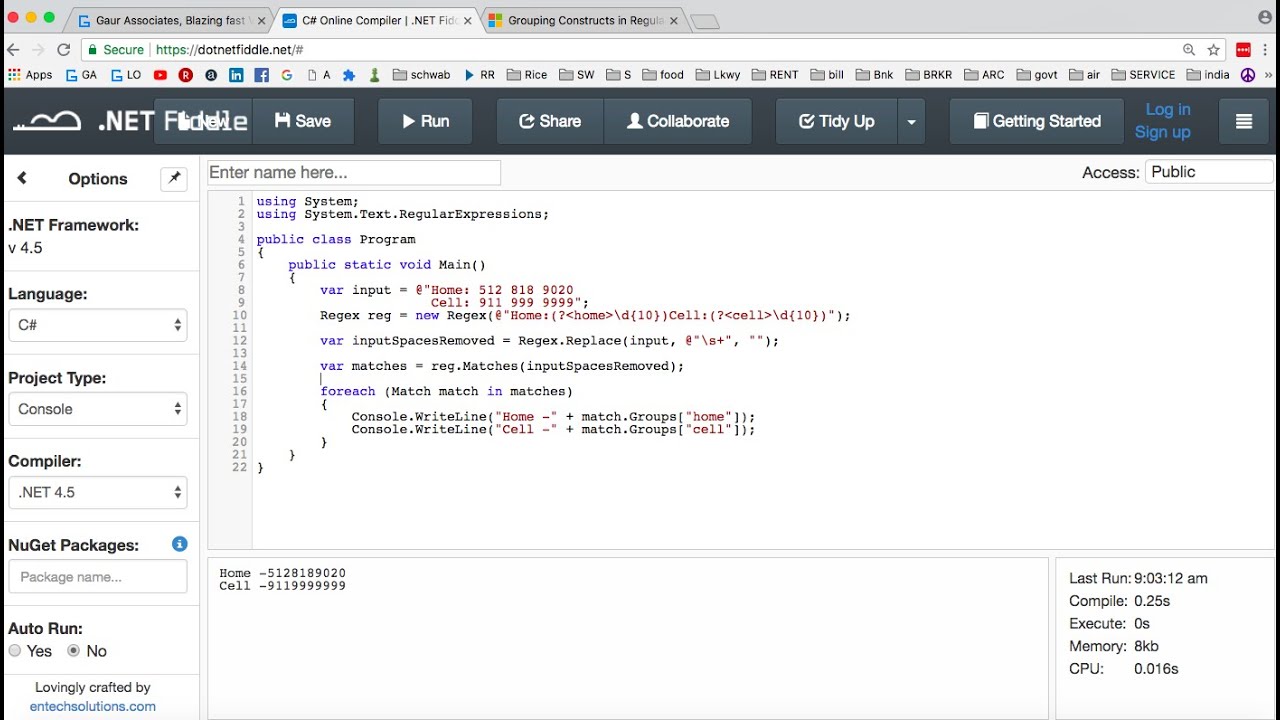The width and height of the screenshot is (1280, 720).
Task: Click the peace symbol bookmark icon
Action: point(1248,75)
